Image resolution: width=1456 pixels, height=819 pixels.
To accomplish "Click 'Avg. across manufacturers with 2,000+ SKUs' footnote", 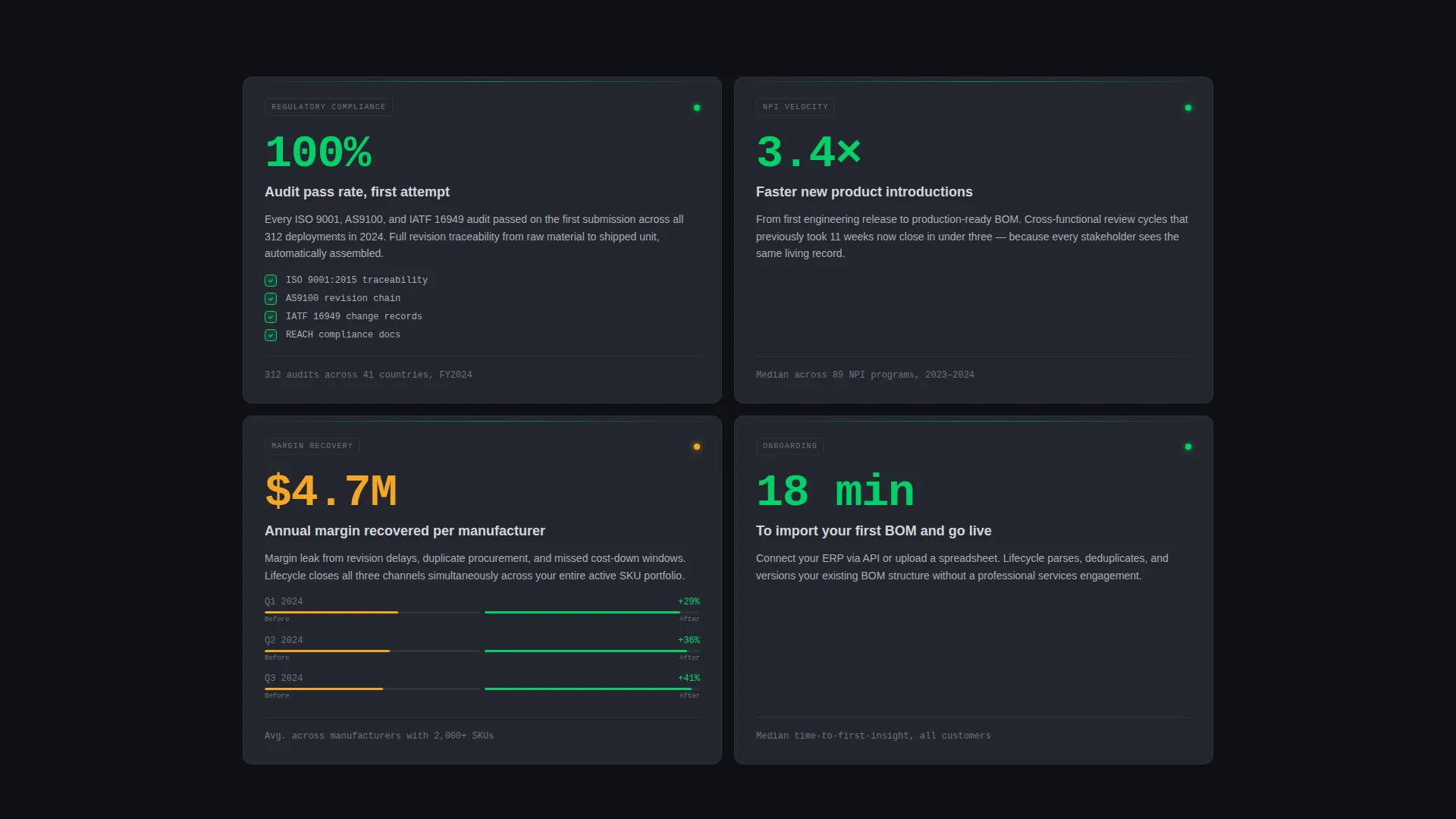I will tap(379, 736).
